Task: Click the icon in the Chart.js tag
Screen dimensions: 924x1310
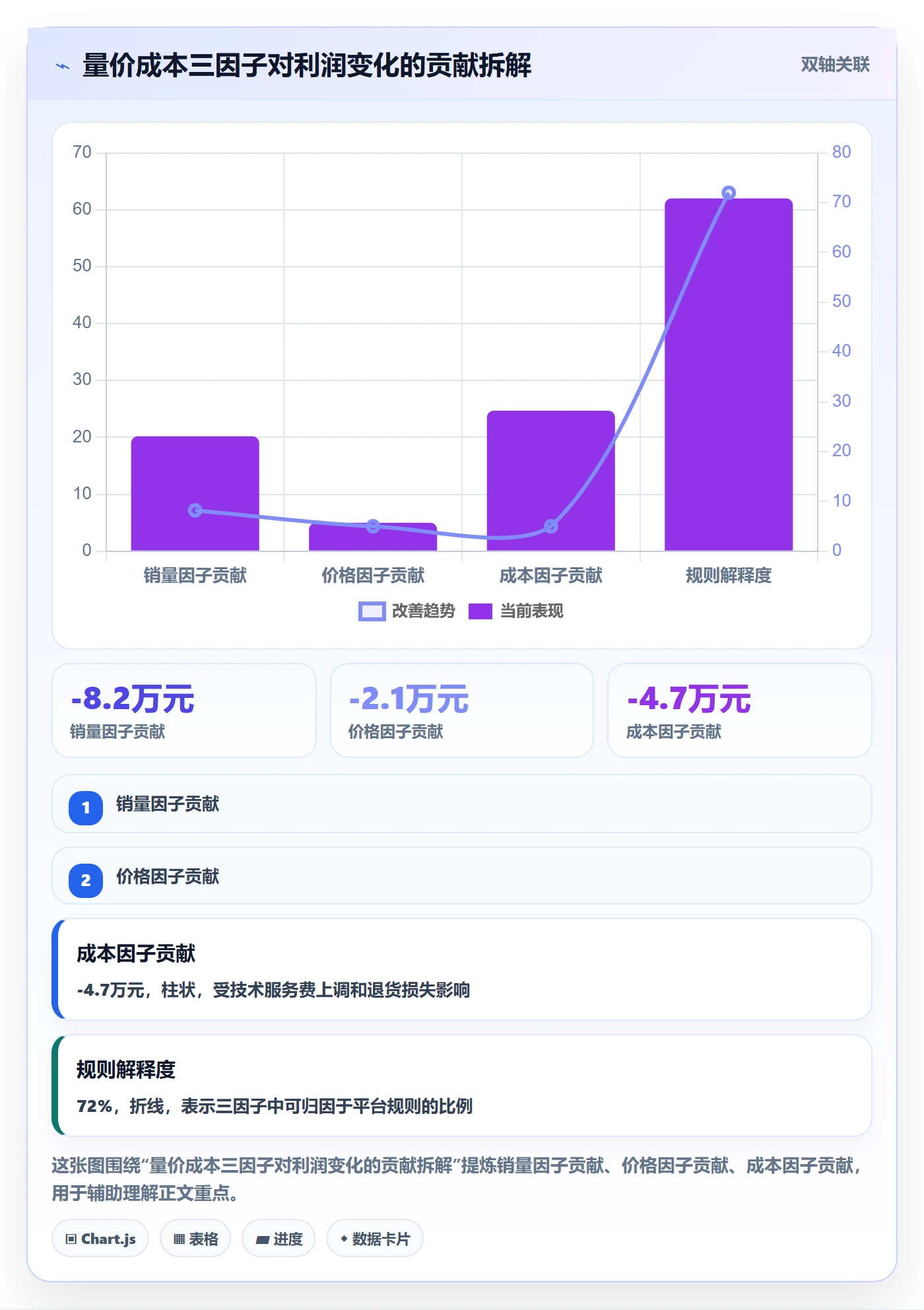Action: point(71,1239)
